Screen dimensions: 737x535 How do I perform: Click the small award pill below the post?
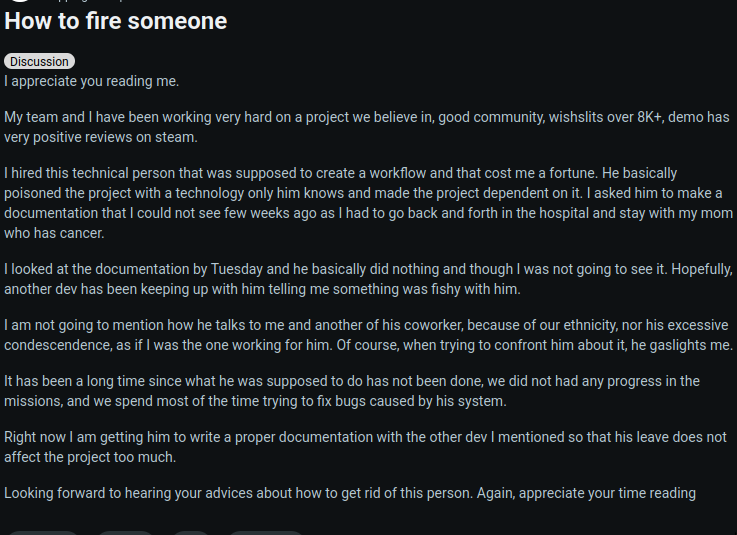click(191, 533)
